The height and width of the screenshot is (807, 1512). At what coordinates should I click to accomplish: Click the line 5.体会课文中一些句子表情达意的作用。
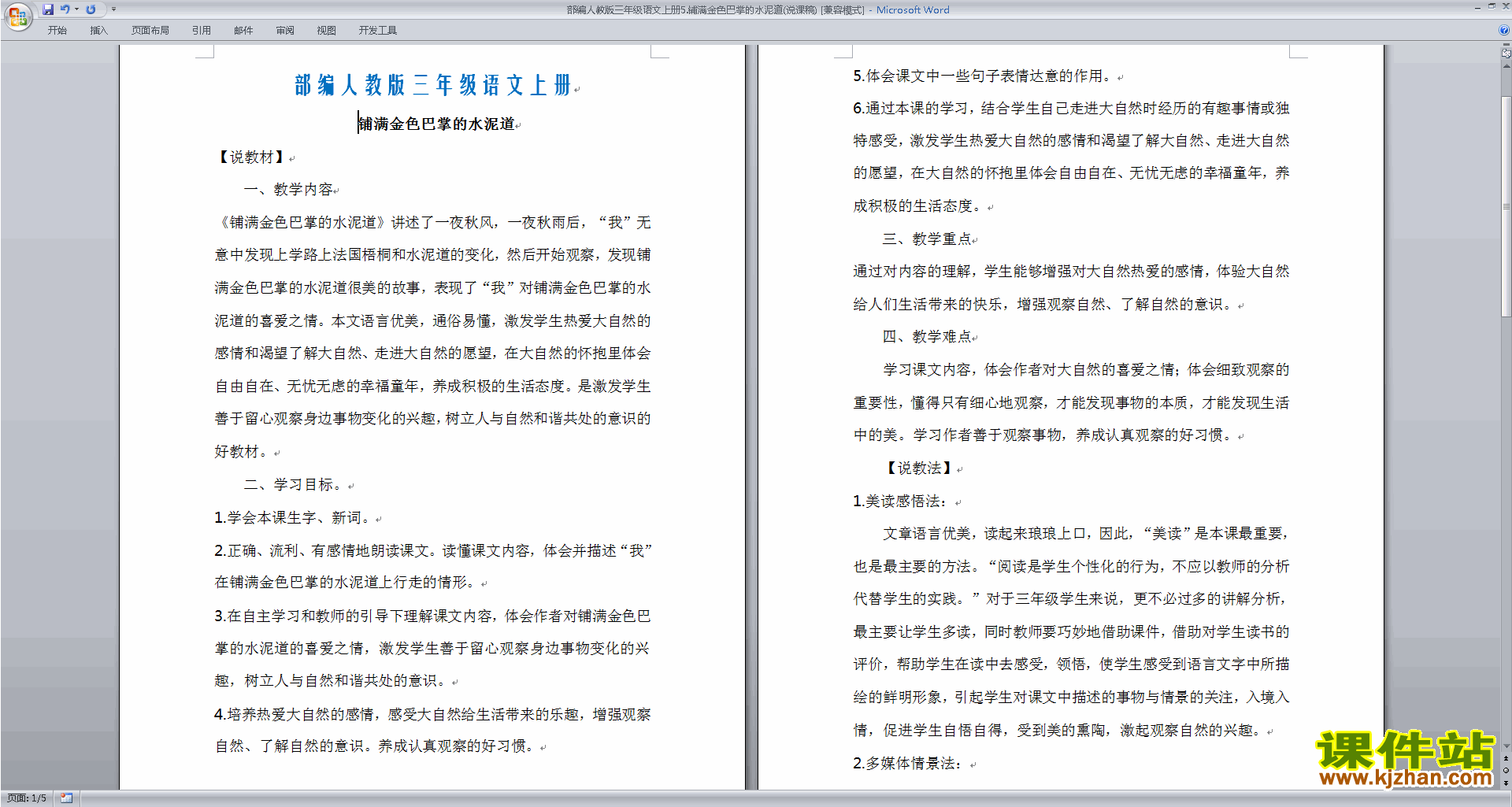click(x=984, y=76)
